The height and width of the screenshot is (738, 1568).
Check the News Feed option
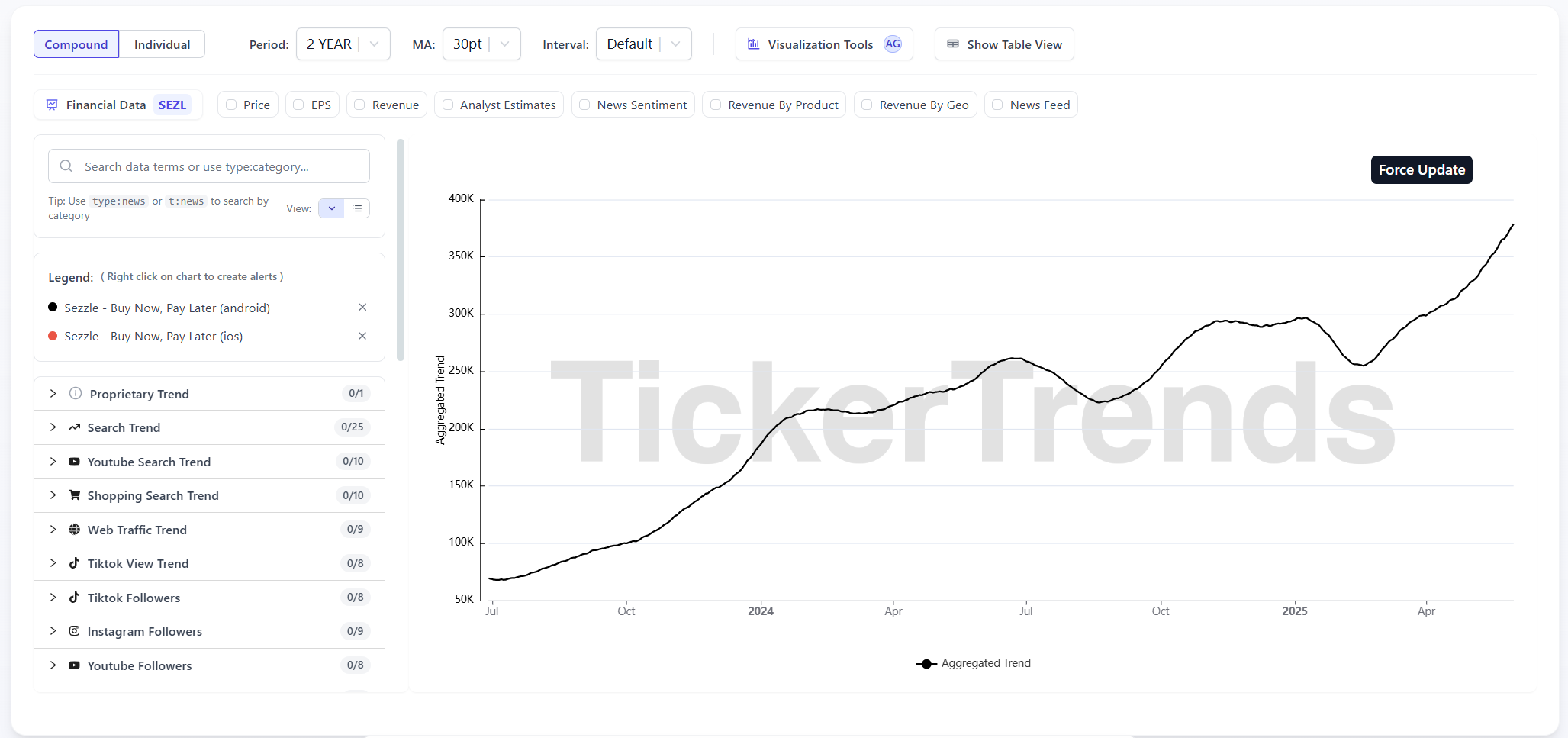point(997,105)
